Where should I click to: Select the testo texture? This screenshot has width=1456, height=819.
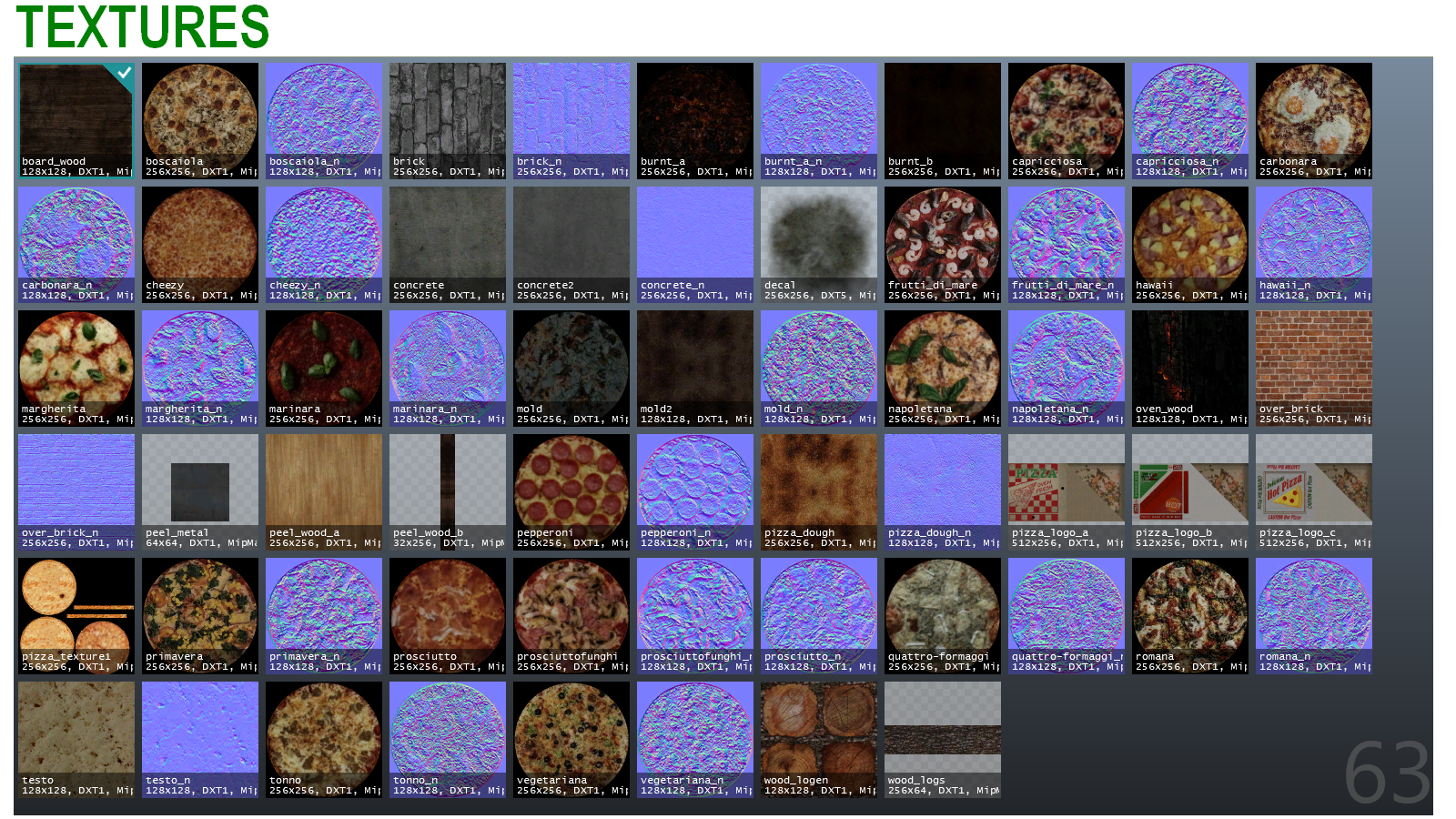pyautogui.click(x=76, y=740)
